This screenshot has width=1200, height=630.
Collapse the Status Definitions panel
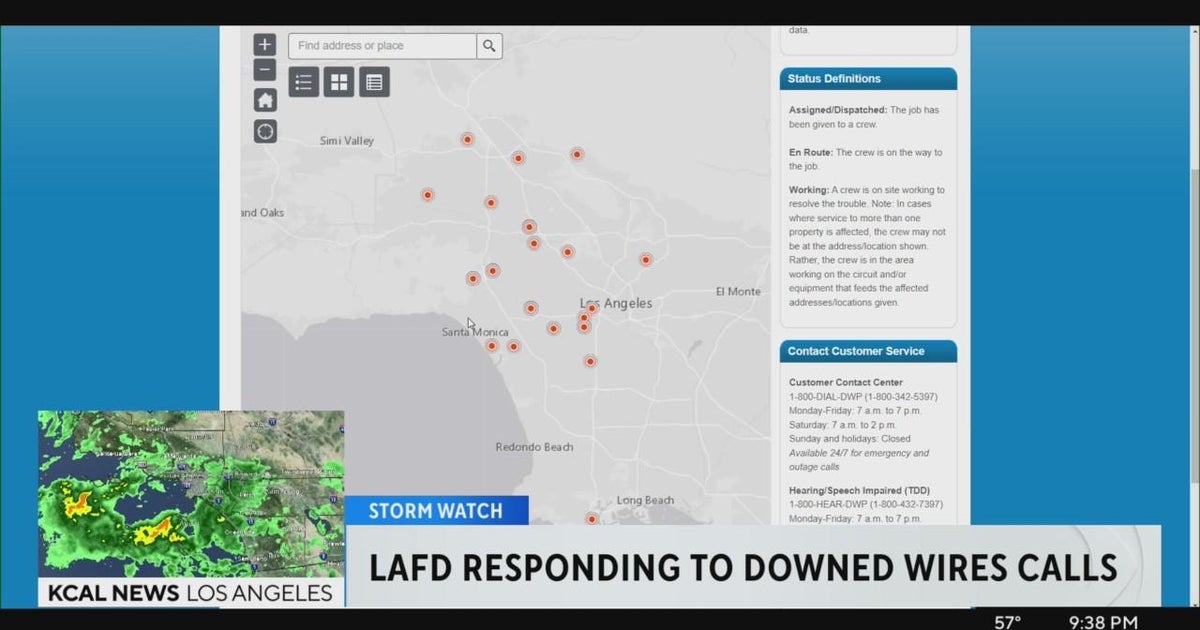click(868, 78)
